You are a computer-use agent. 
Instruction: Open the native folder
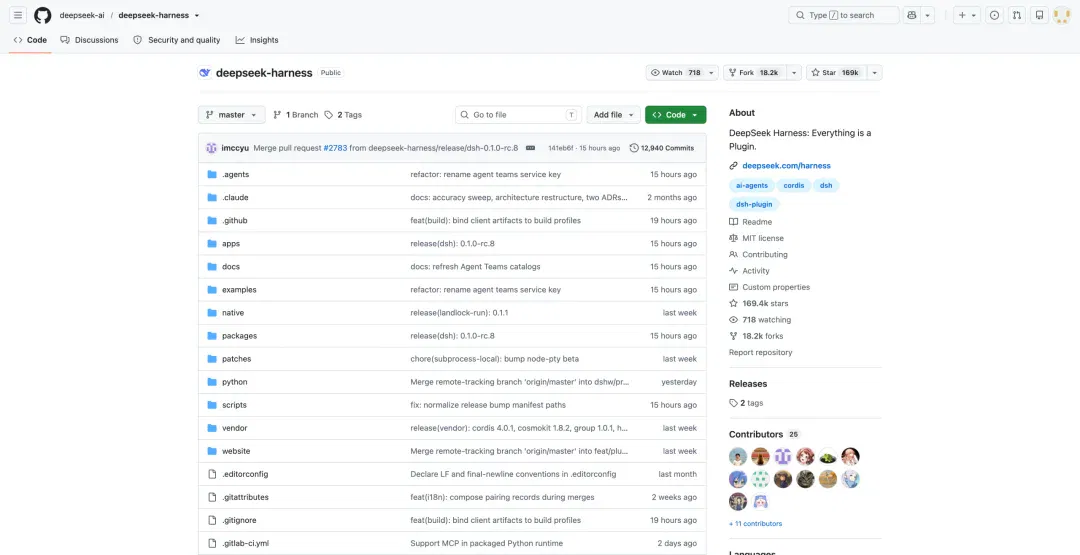[x=233, y=313]
